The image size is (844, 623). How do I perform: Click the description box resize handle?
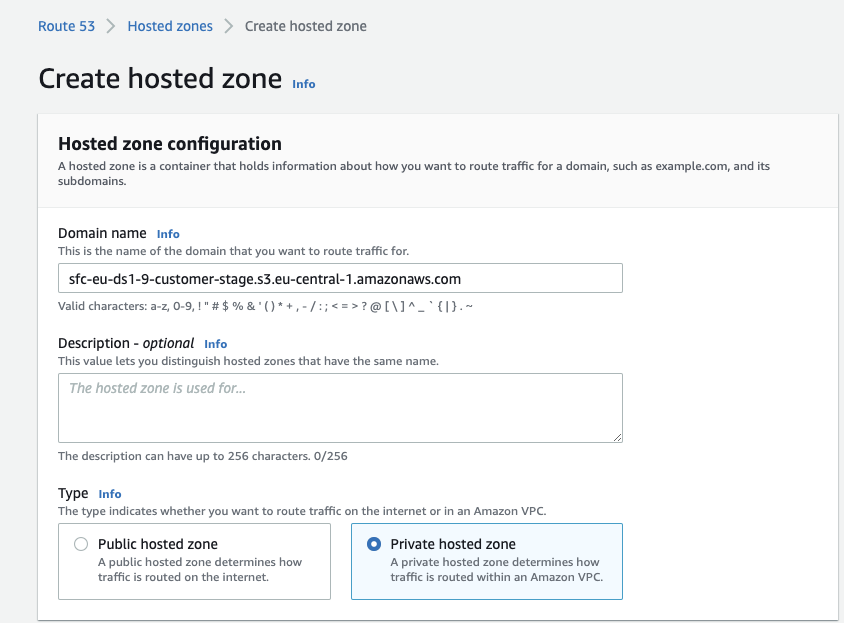617,437
